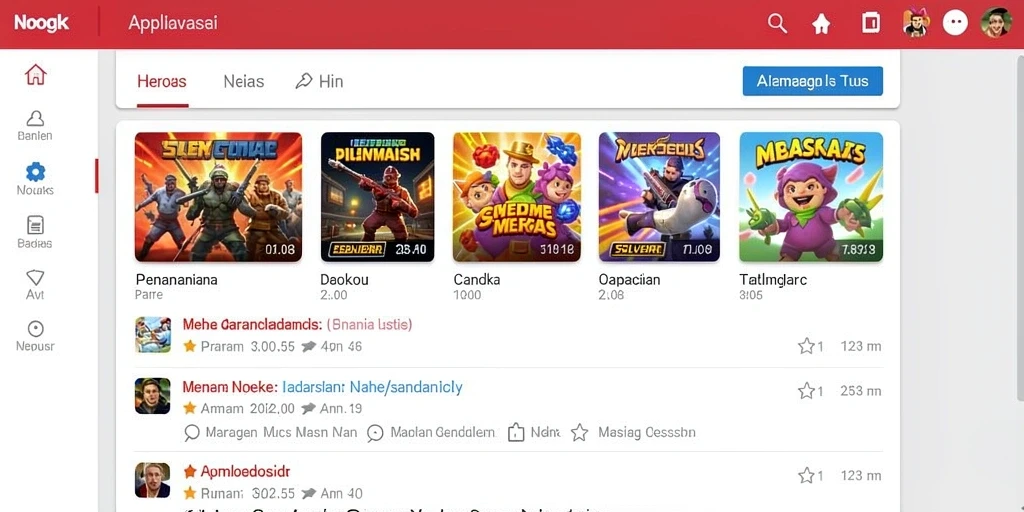This screenshot has height=512, width=1024.
Task: Open the header bookmark panel icon
Action: click(x=871, y=24)
